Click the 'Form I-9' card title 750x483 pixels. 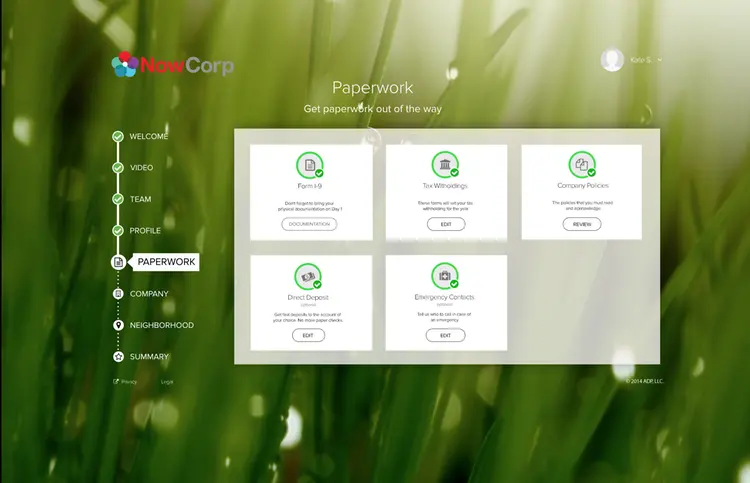point(309,186)
